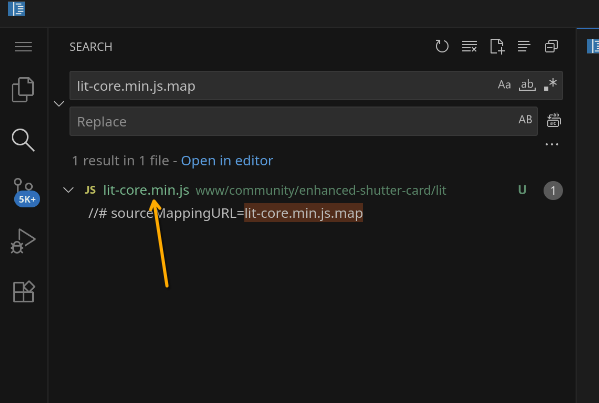Toggle Match Whole Word option
Screen dimensions: 599x403
pos(527,85)
